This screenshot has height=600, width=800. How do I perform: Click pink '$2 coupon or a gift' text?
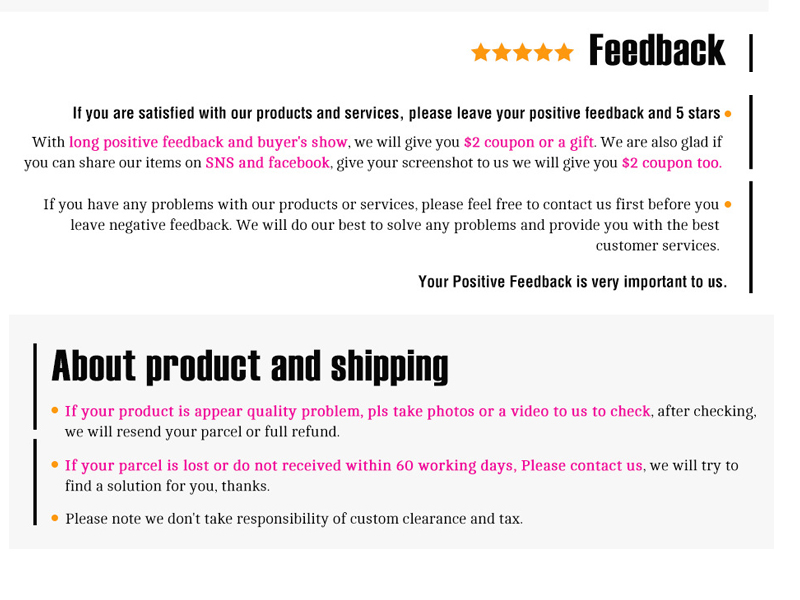tap(529, 142)
